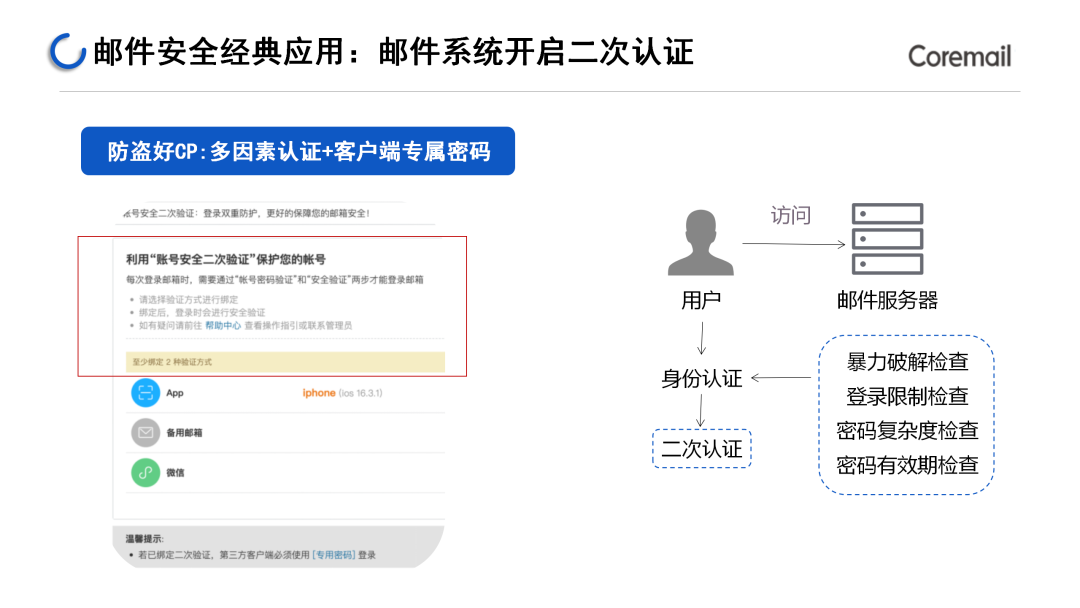This screenshot has height=608, width=1080.
Task: Select the 身份认证 label in diagram
Action: point(701,379)
